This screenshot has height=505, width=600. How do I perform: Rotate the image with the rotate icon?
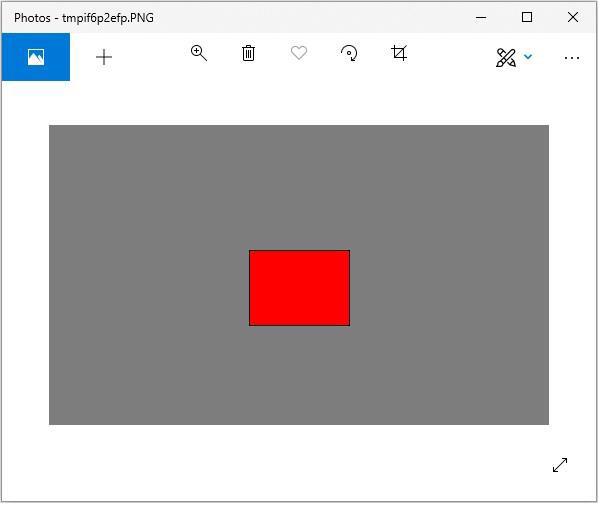[x=349, y=54]
